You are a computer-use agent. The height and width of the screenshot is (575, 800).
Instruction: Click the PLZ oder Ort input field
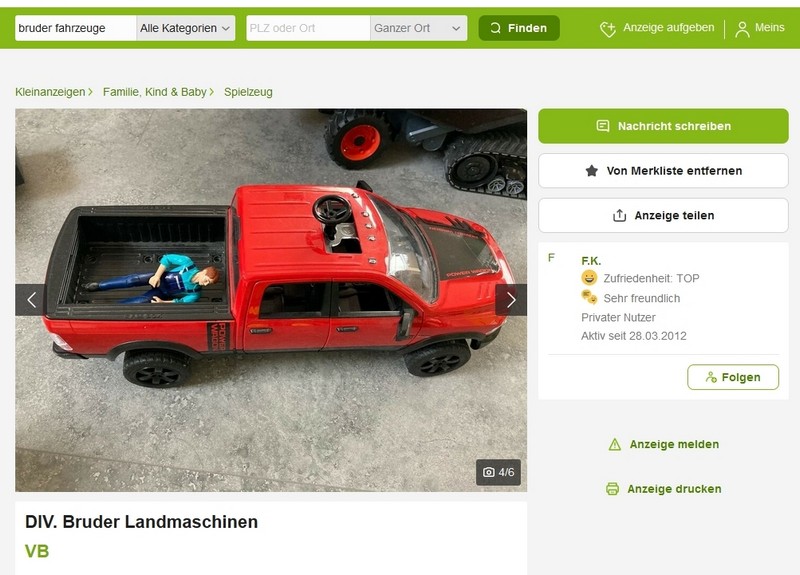(x=308, y=28)
